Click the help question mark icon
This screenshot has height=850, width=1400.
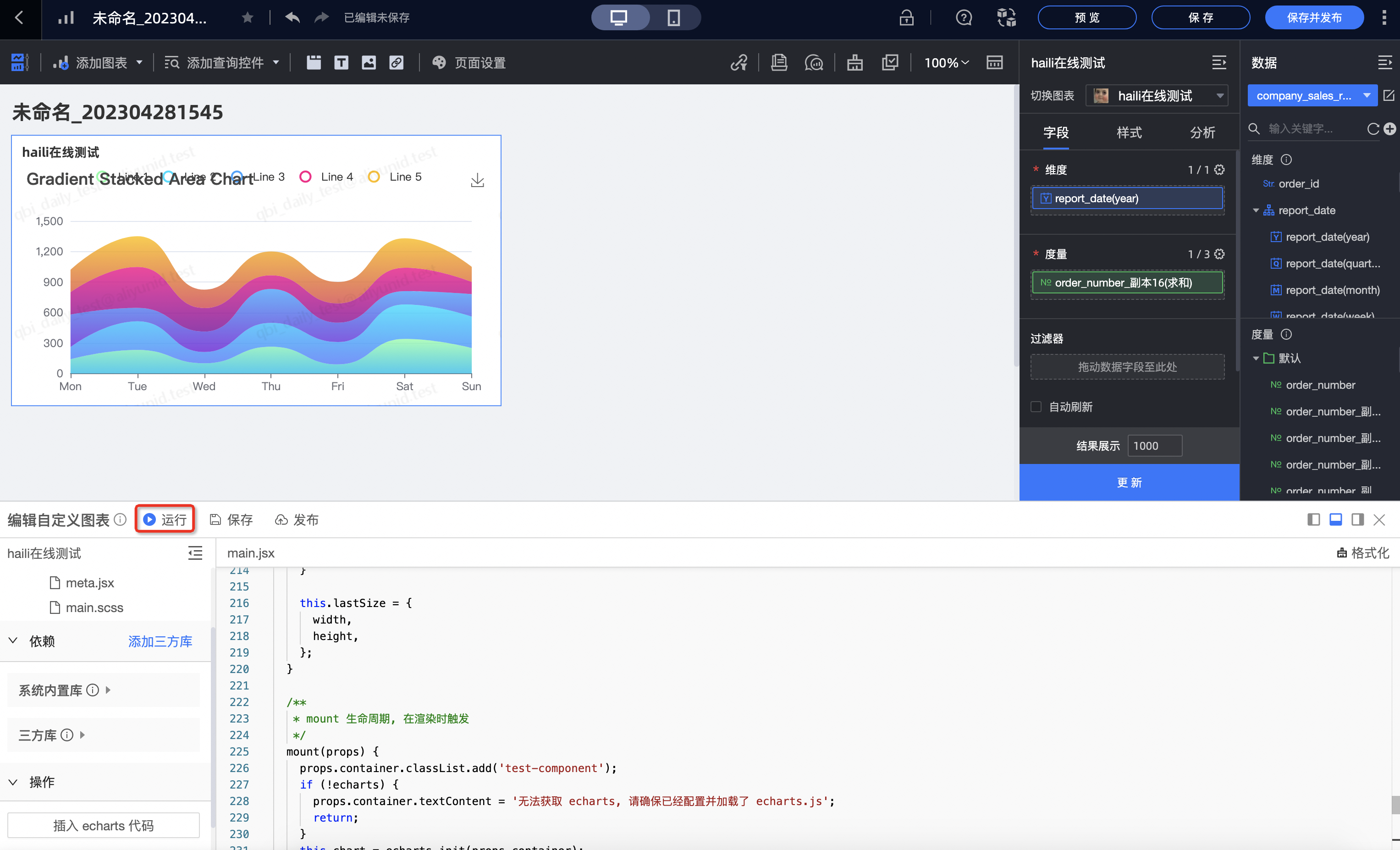(x=964, y=17)
